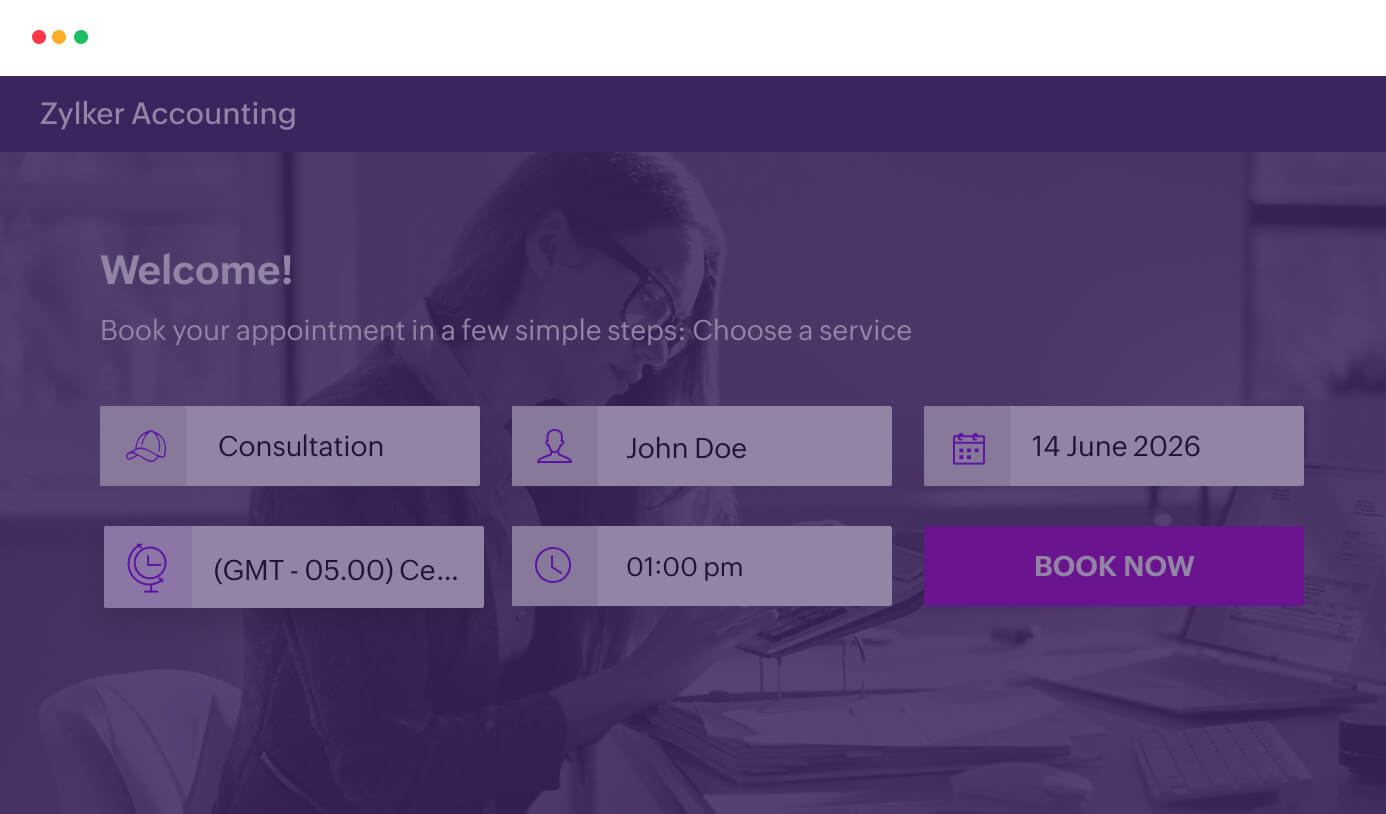Click the 'Book your appointment' subtitle text
Image resolution: width=1386 pixels, height=814 pixels.
[505, 331]
